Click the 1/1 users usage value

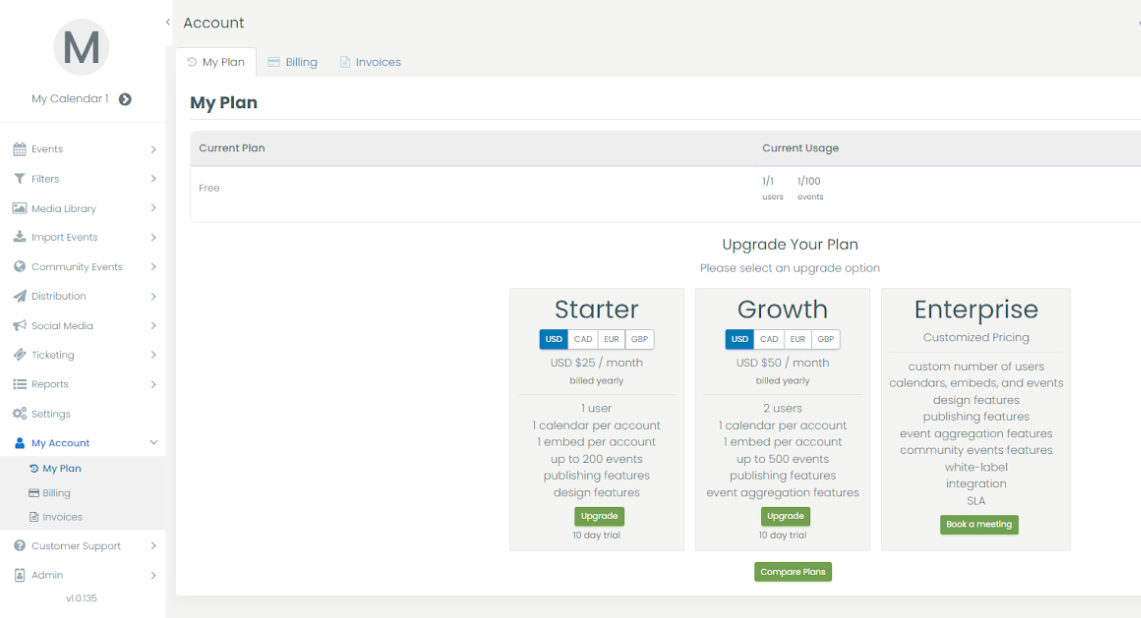point(768,181)
